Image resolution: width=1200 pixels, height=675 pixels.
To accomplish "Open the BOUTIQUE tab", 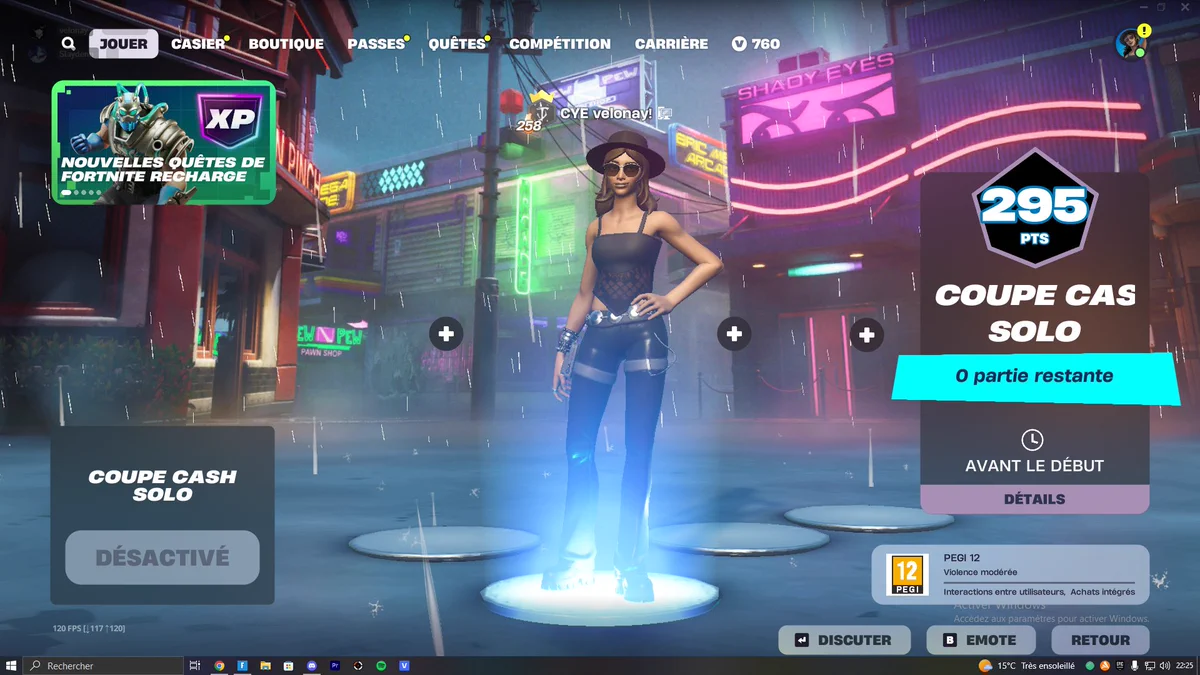I will point(286,44).
